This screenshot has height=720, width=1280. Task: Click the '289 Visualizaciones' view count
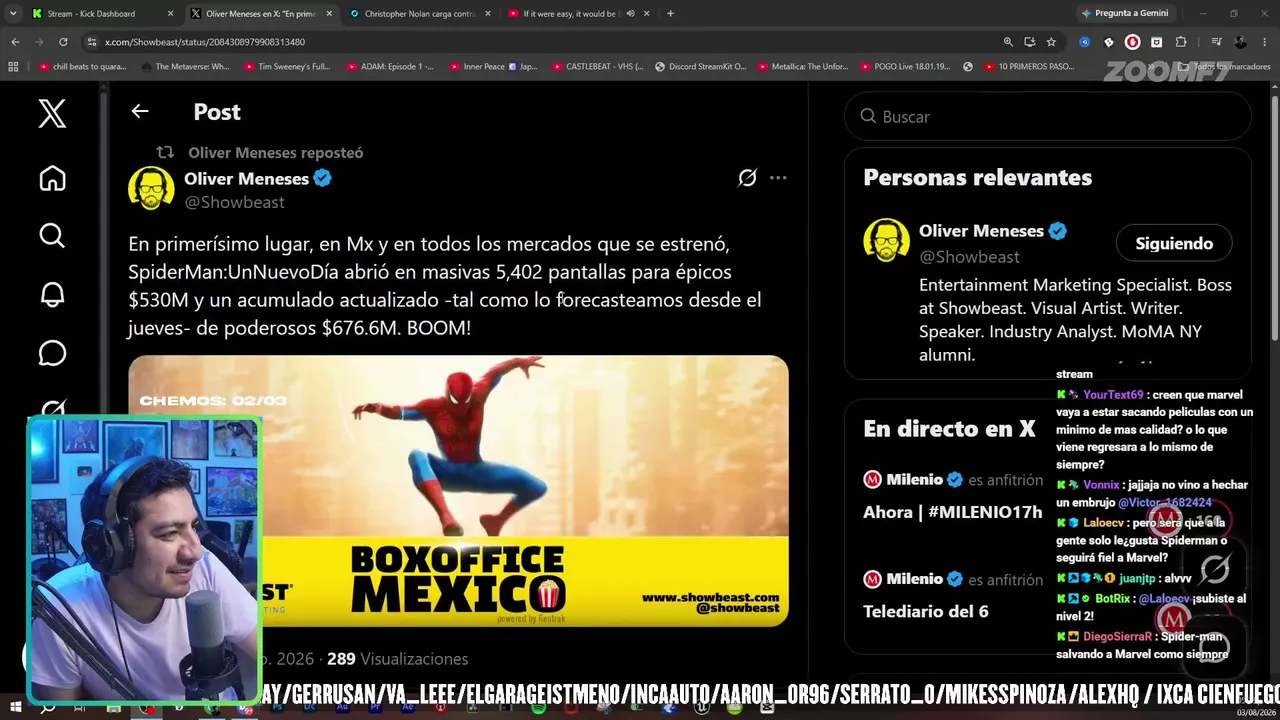(x=398, y=659)
